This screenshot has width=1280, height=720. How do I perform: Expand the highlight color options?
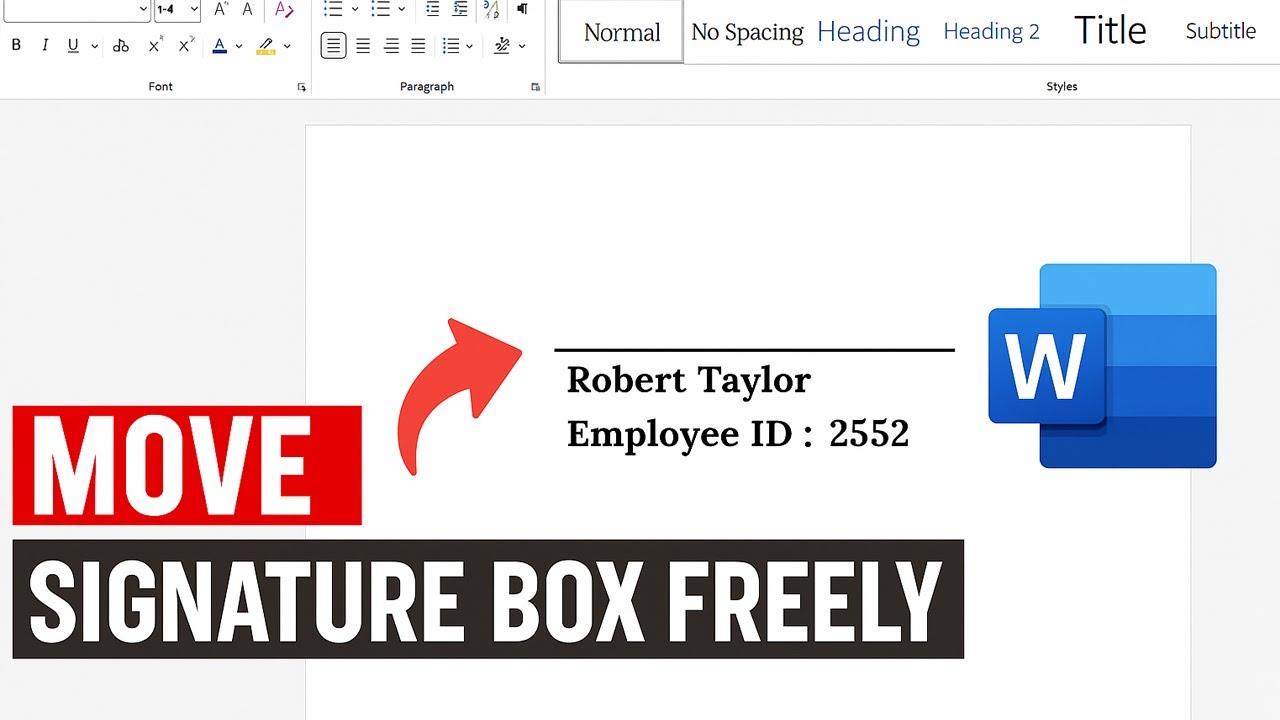287,46
